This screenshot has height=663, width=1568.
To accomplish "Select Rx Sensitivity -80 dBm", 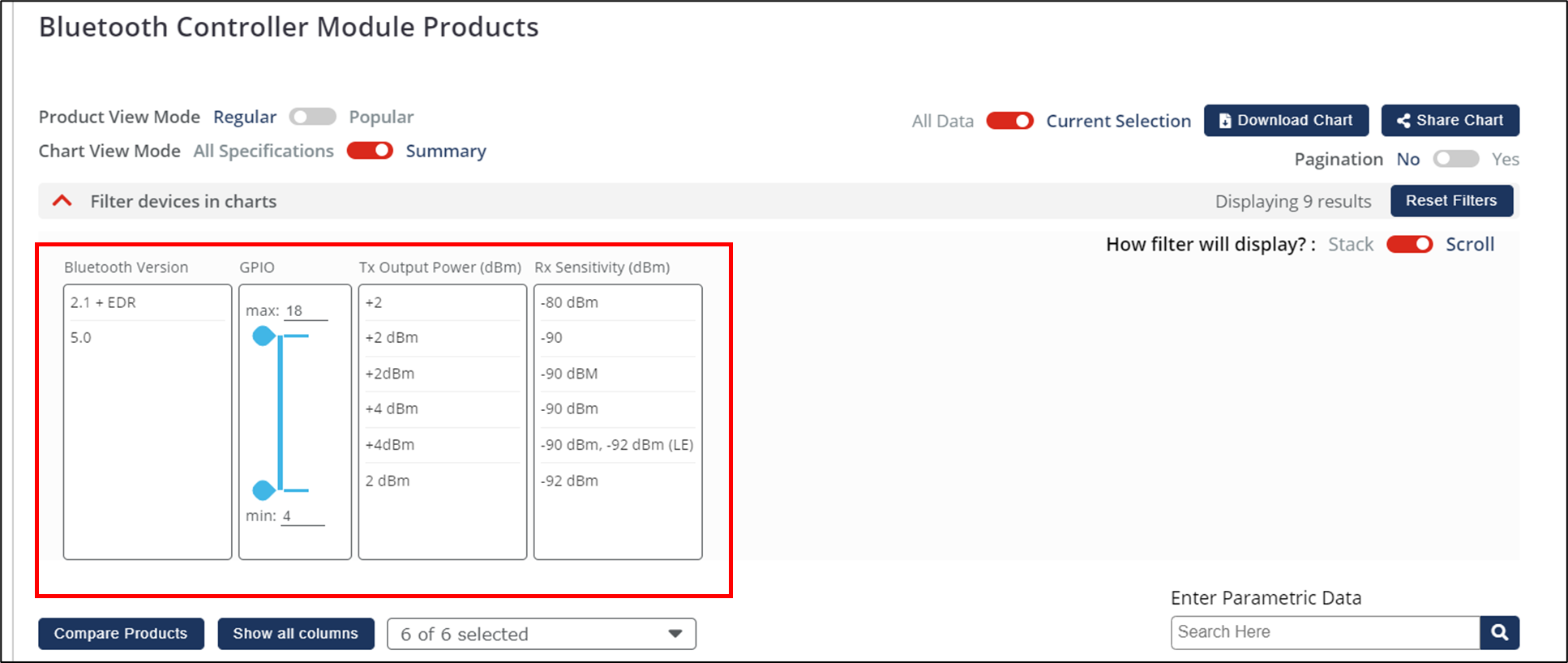I will point(618,302).
